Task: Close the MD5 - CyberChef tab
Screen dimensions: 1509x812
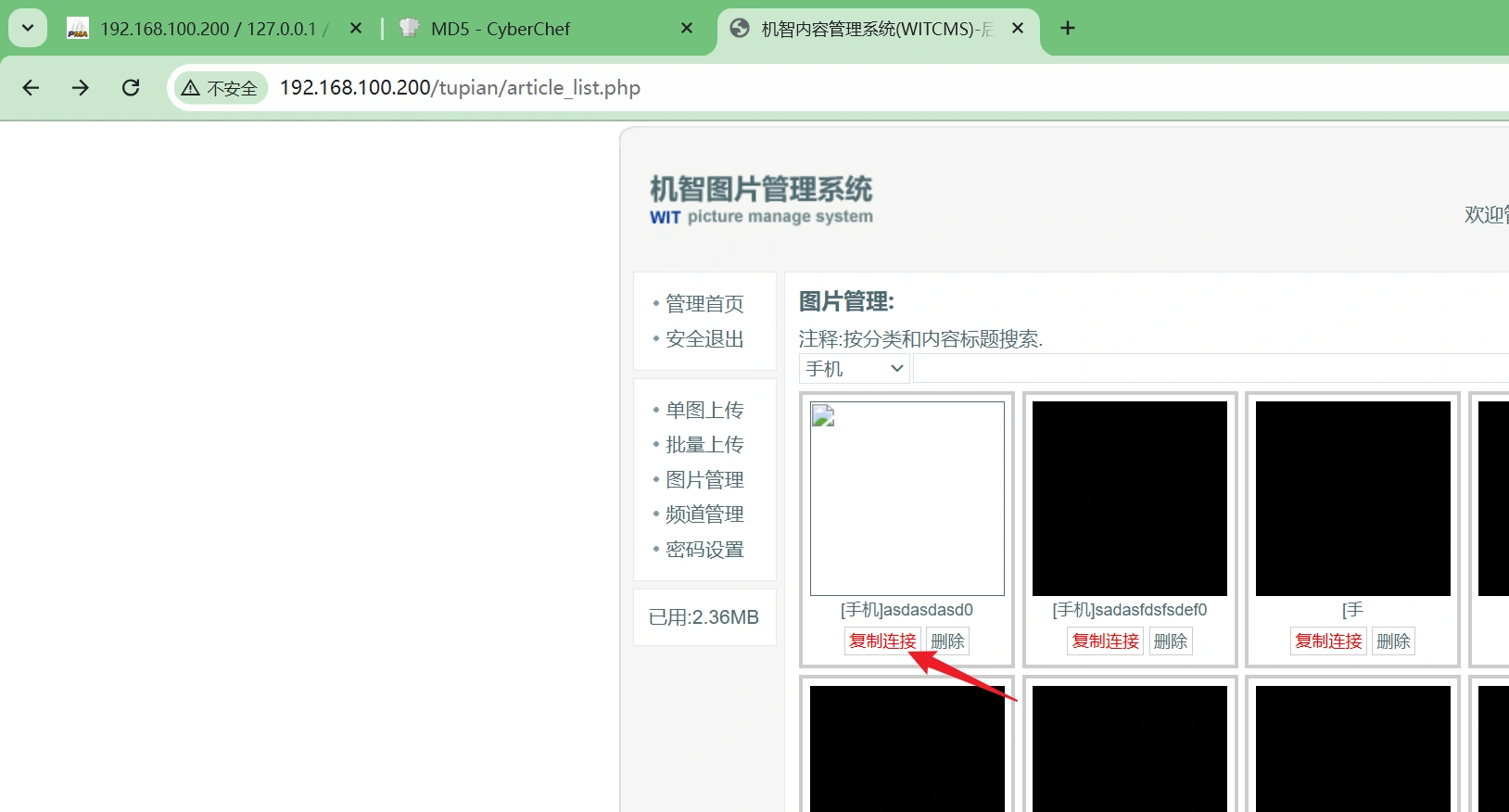Action: (x=687, y=28)
